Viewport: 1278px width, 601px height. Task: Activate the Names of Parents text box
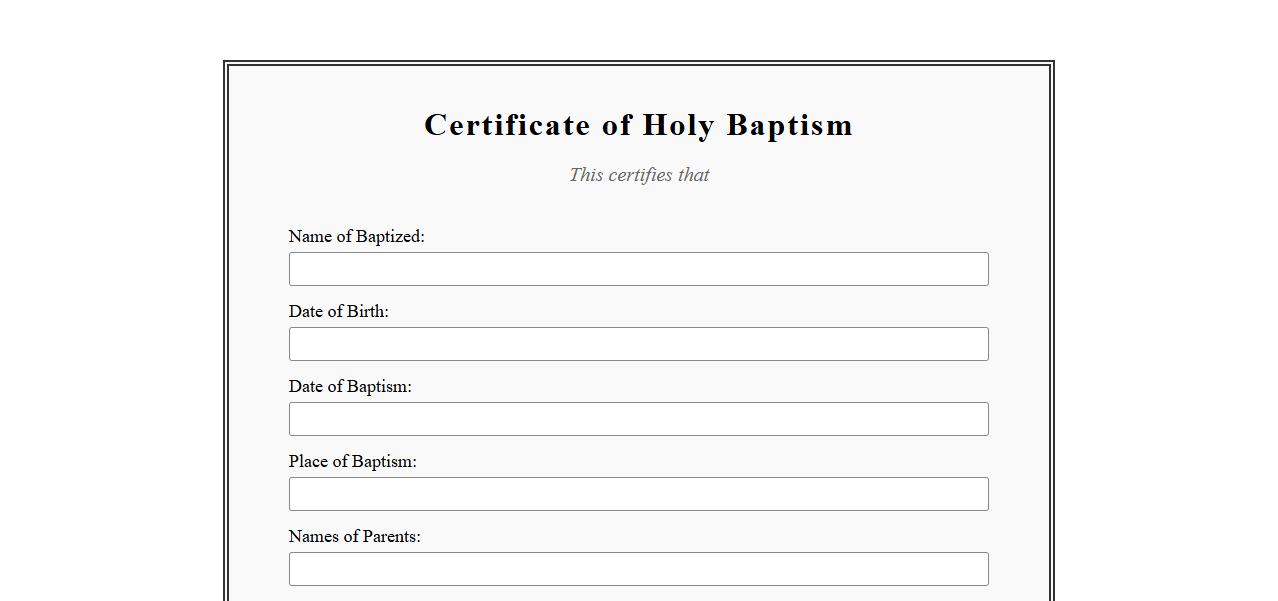(638, 569)
